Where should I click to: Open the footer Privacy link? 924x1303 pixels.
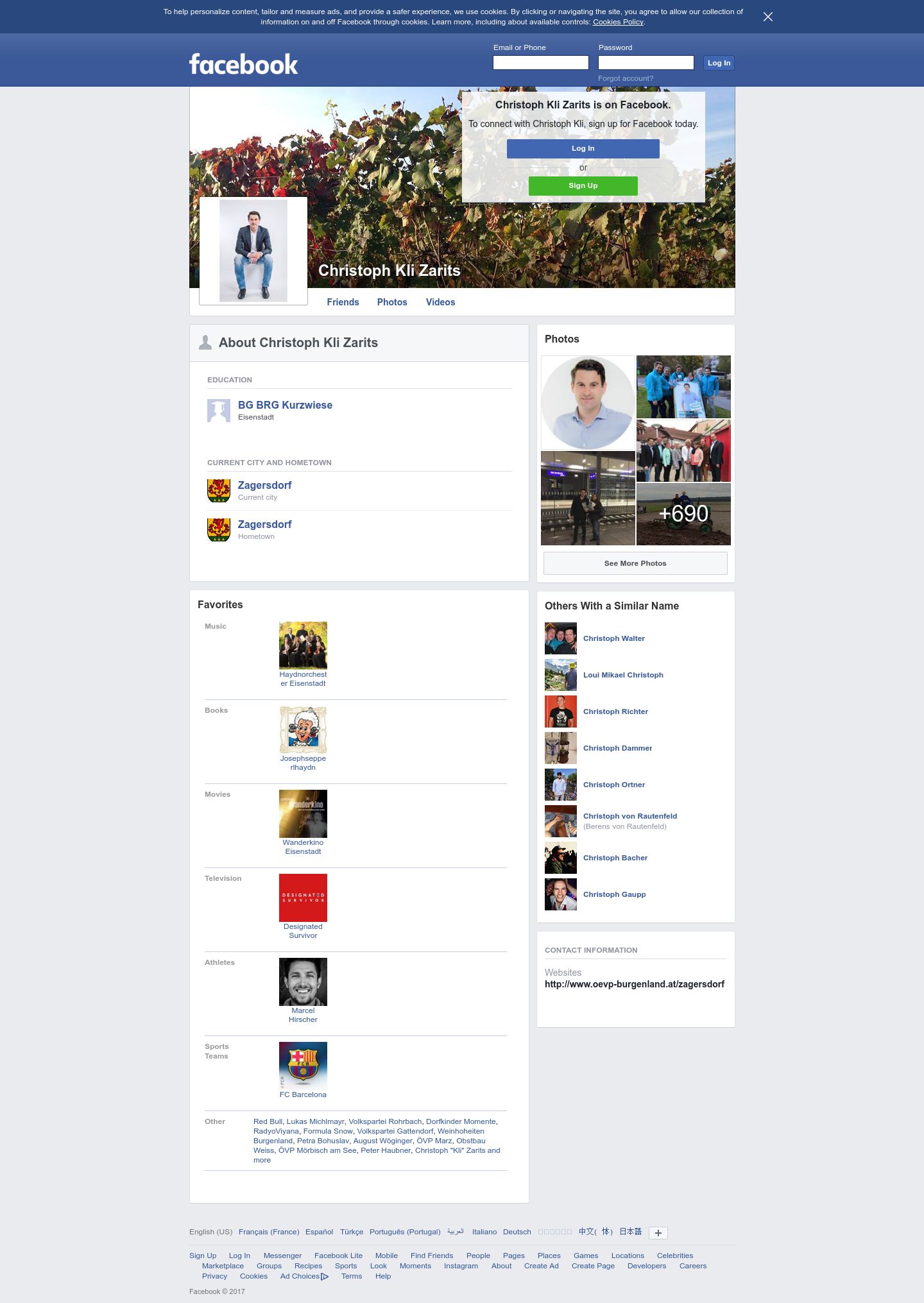pos(214,1276)
